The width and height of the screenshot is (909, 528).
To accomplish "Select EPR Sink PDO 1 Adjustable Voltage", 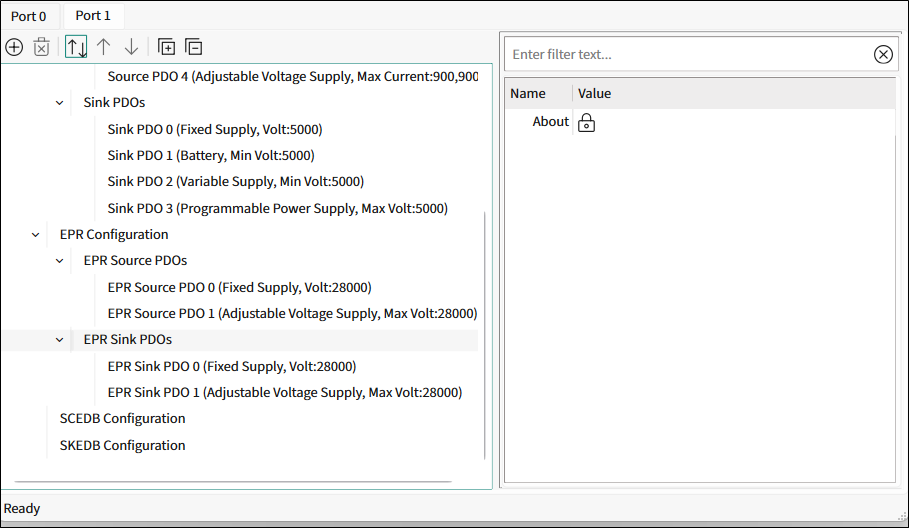I will click(x=285, y=392).
